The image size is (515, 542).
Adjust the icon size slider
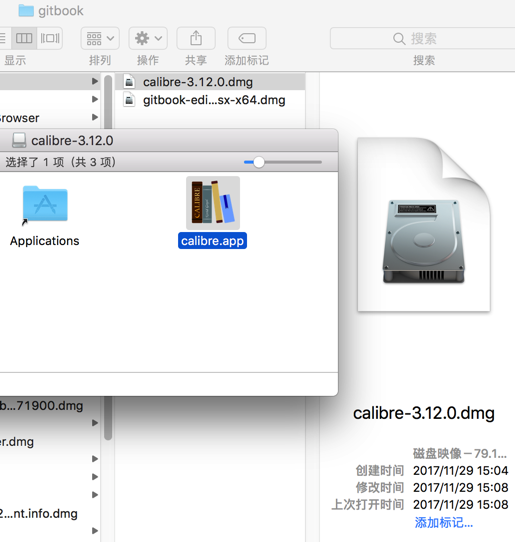(x=259, y=162)
